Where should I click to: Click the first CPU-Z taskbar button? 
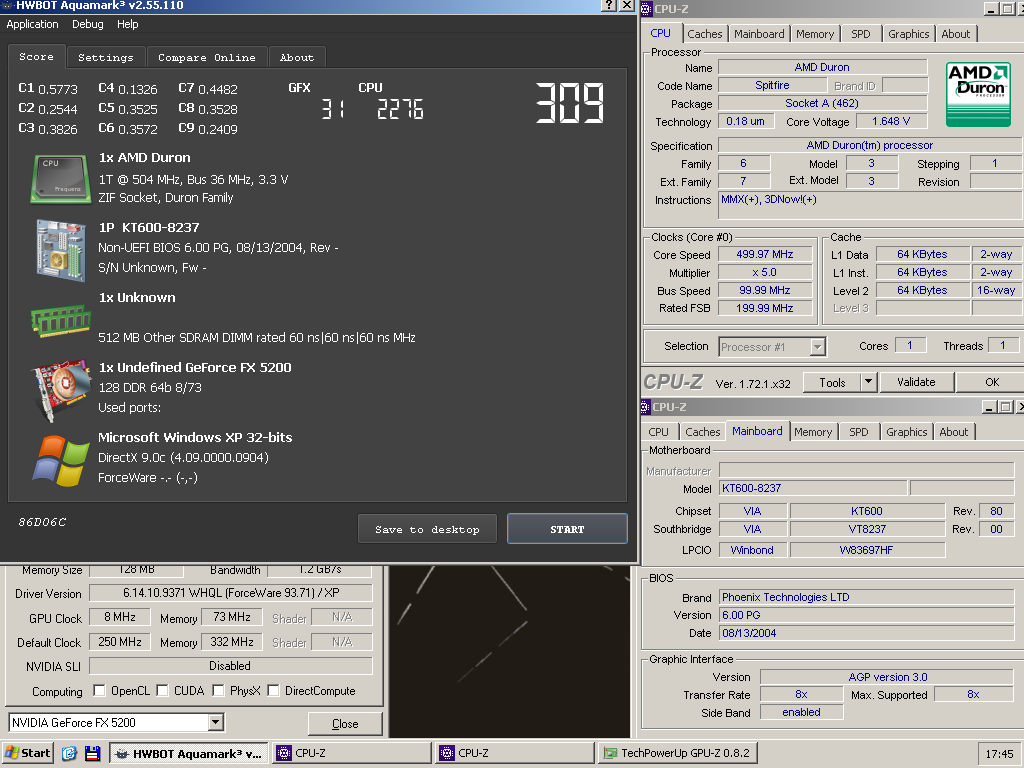click(x=352, y=753)
